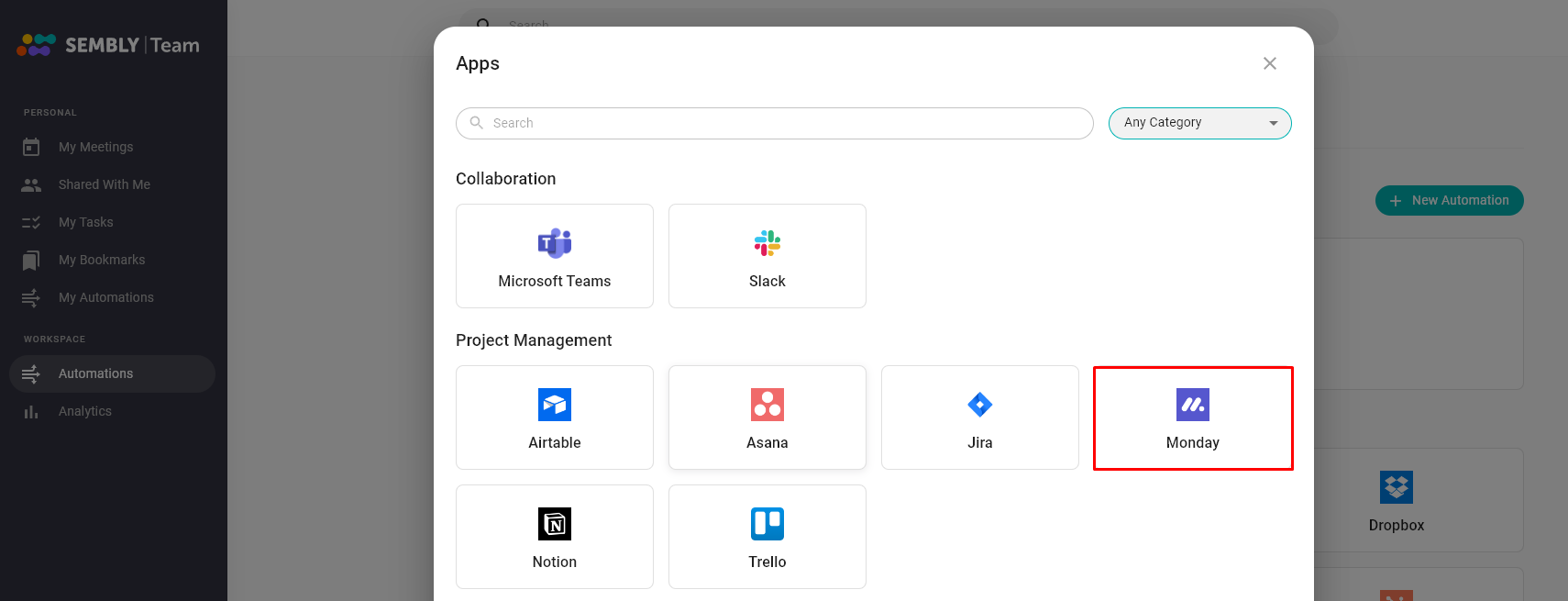Select the Microsoft Teams label
Screen dimensions: 1568x601
tap(555, 281)
